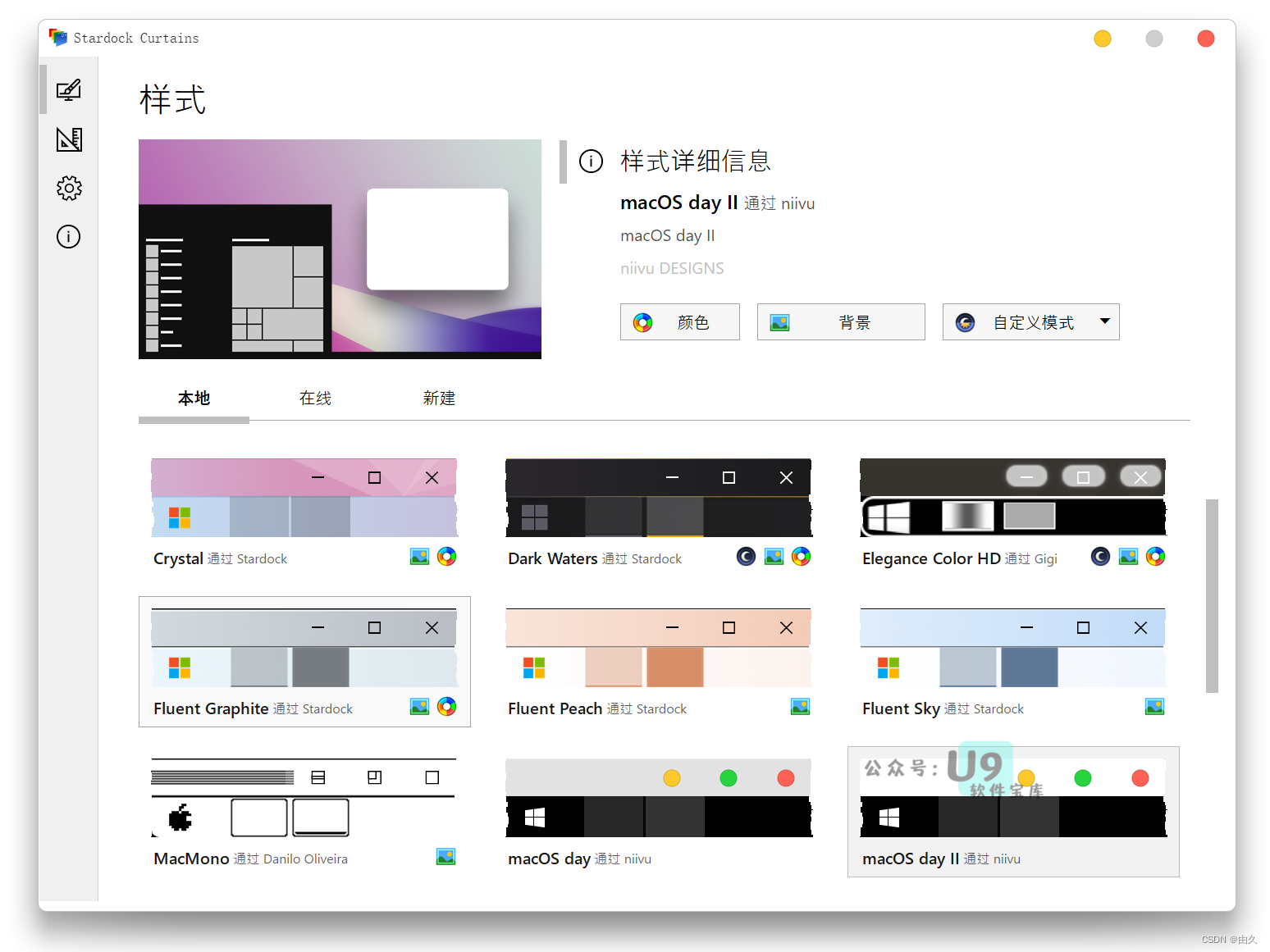This screenshot has height=952, width=1270.
Task: Click Fluent Graphite background image icon
Action: point(419,707)
